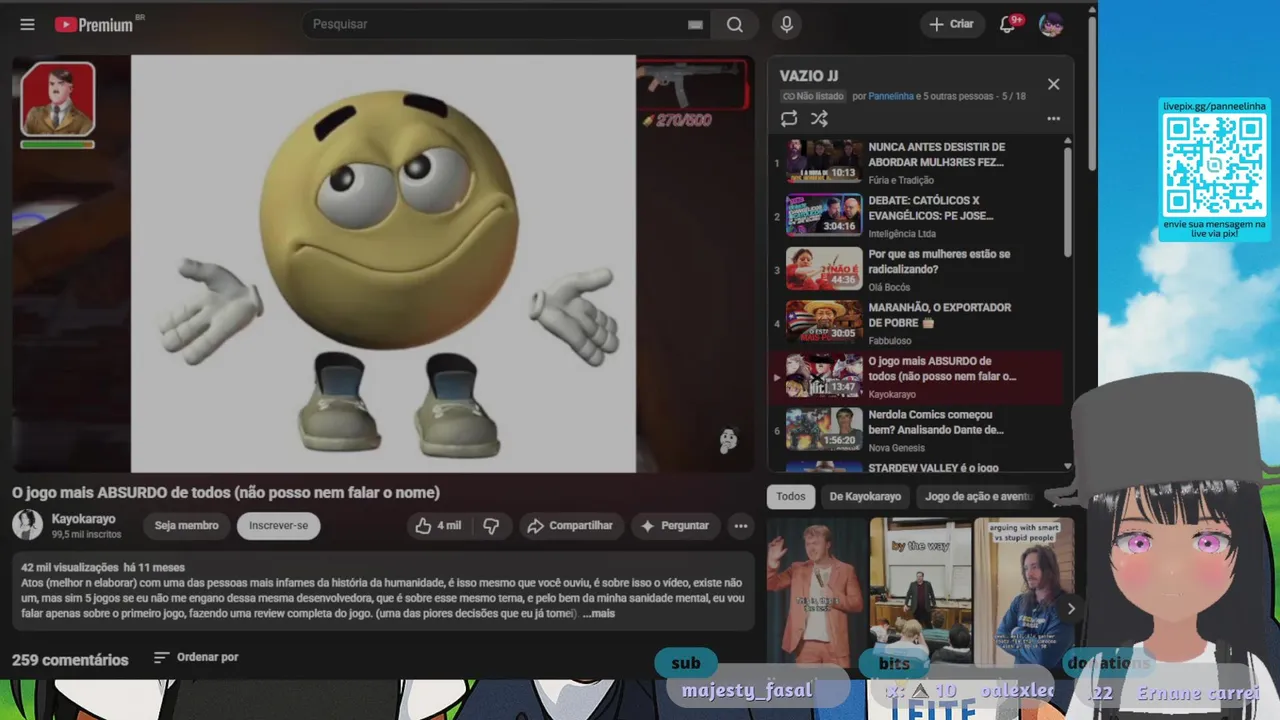Play Nerdola Comics começou bem video
The width and height of the screenshot is (1280, 720).
(x=915, y=430)
